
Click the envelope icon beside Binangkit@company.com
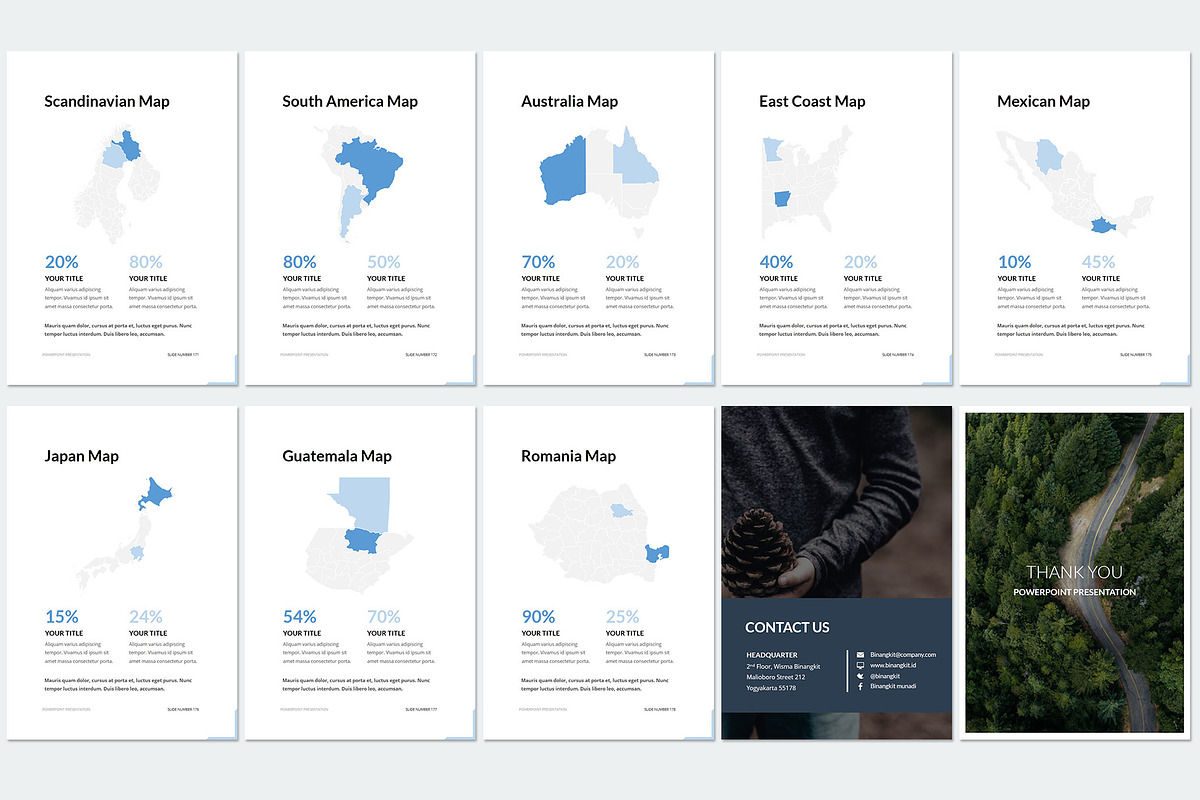click(x=860, y=654)
